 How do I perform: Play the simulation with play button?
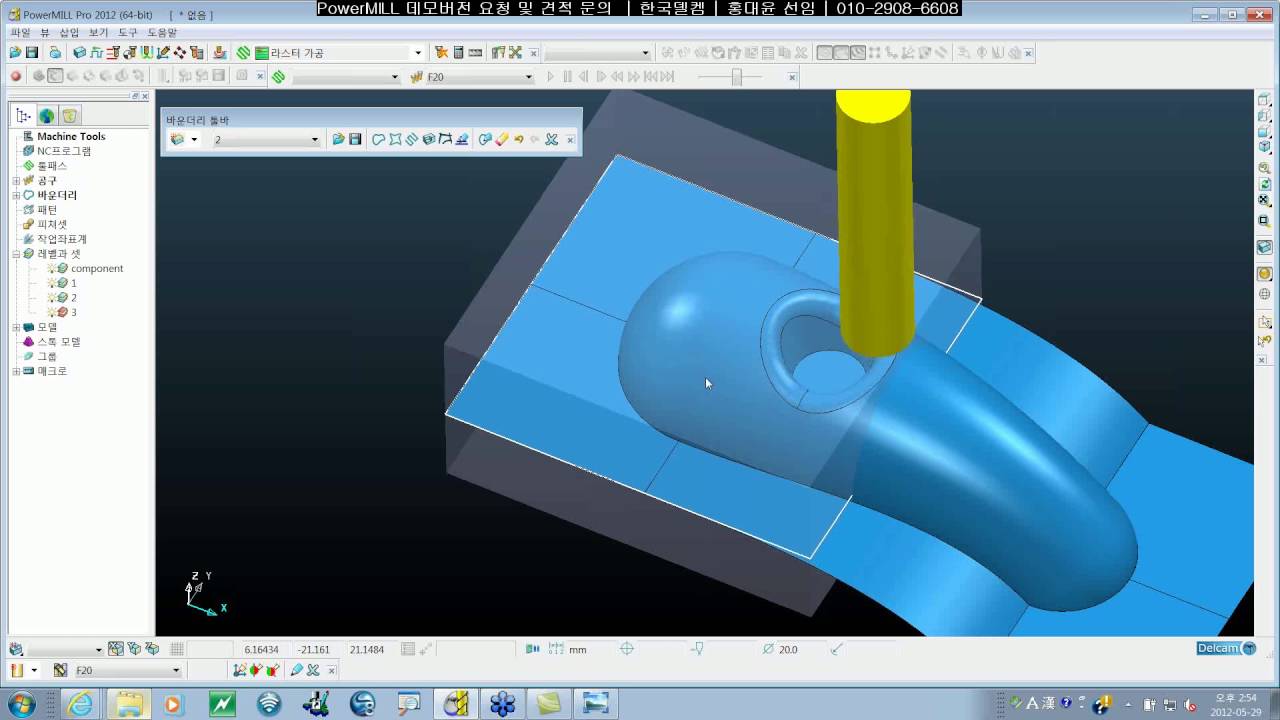(x=550, y=77)
